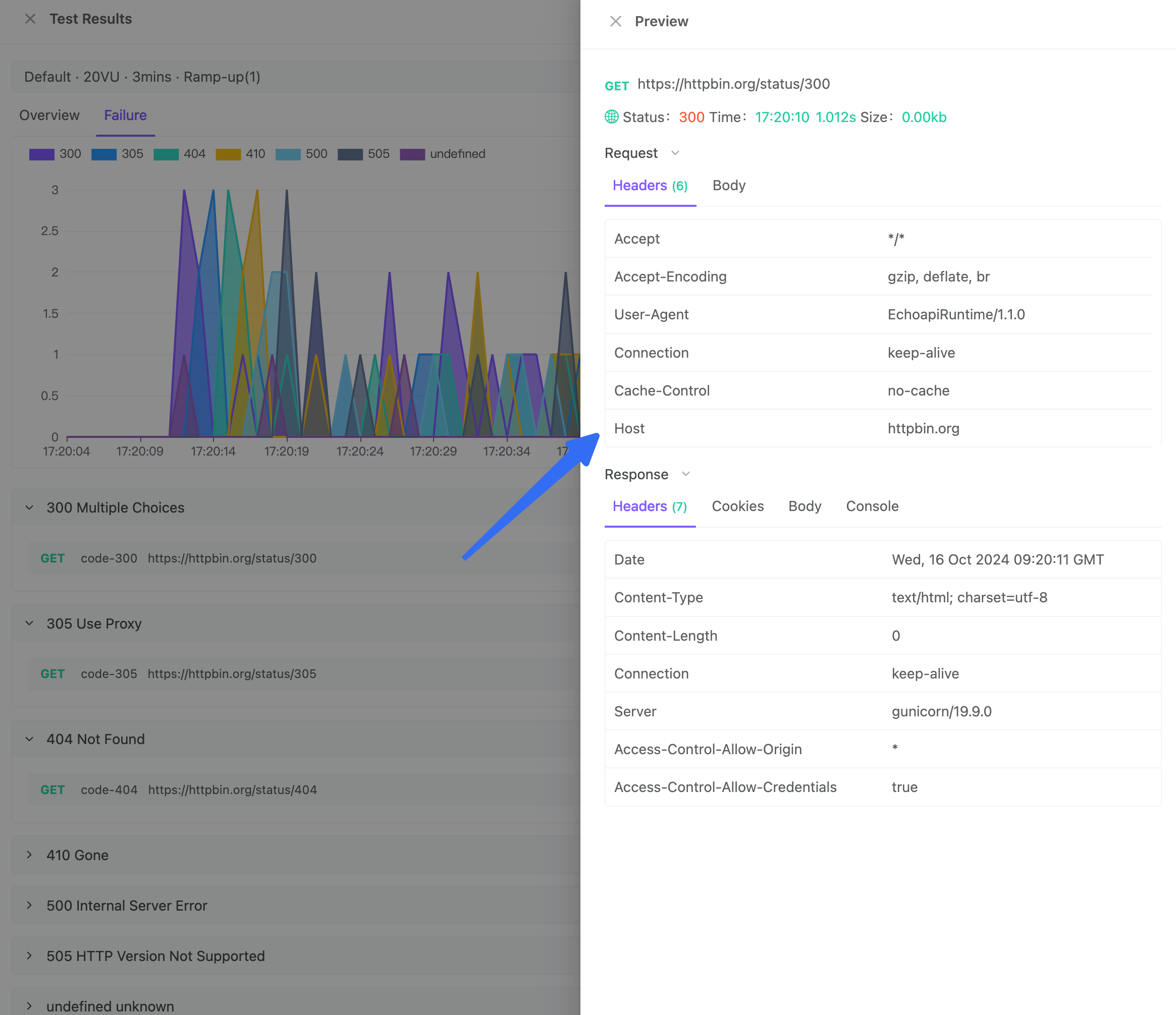Click the 17:20:19 chart axis label
The image size is (1176, 1015).
(287, 451)
